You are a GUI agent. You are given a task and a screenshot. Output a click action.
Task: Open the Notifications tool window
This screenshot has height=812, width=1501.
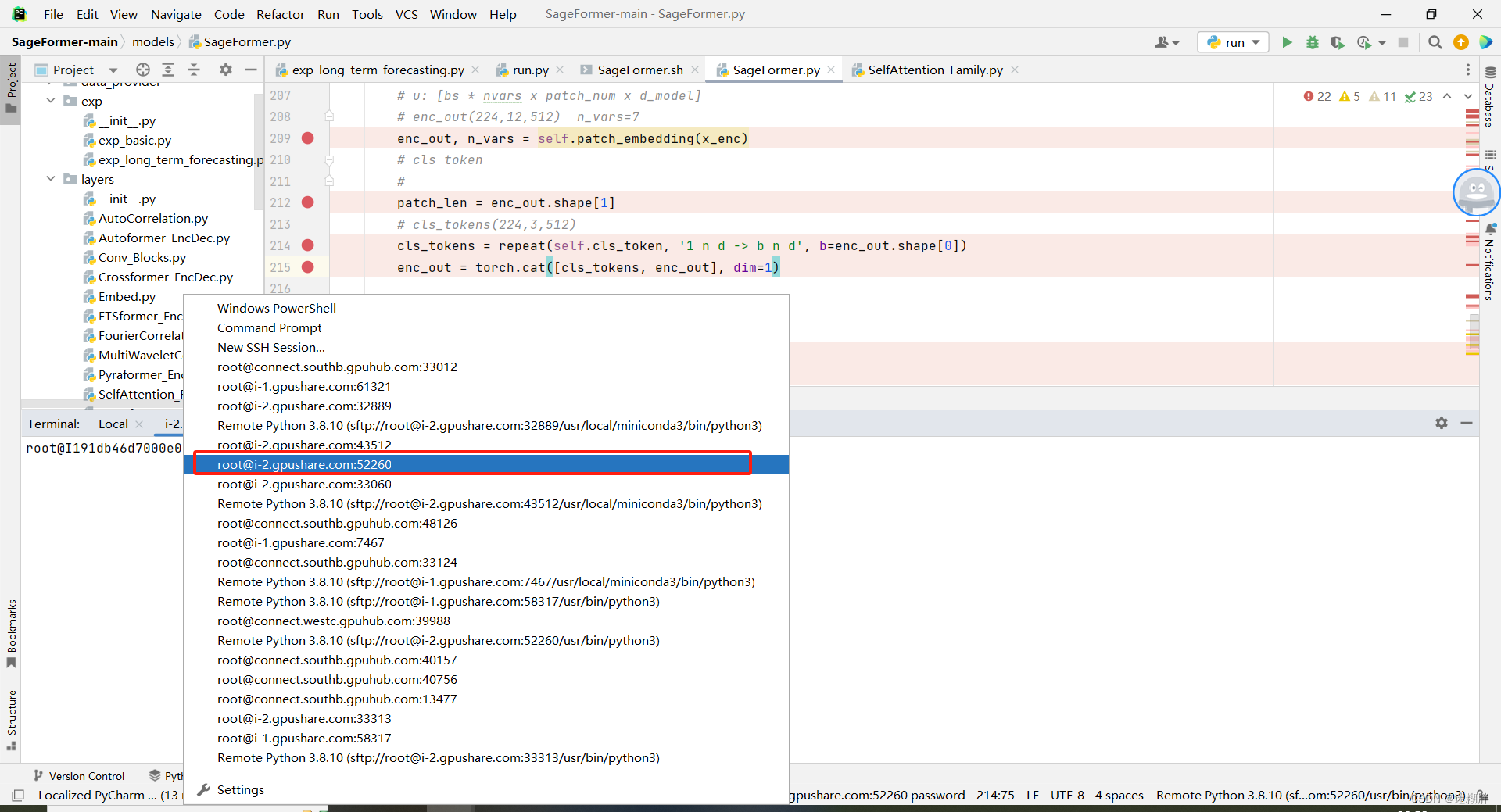coord(1489,263)
